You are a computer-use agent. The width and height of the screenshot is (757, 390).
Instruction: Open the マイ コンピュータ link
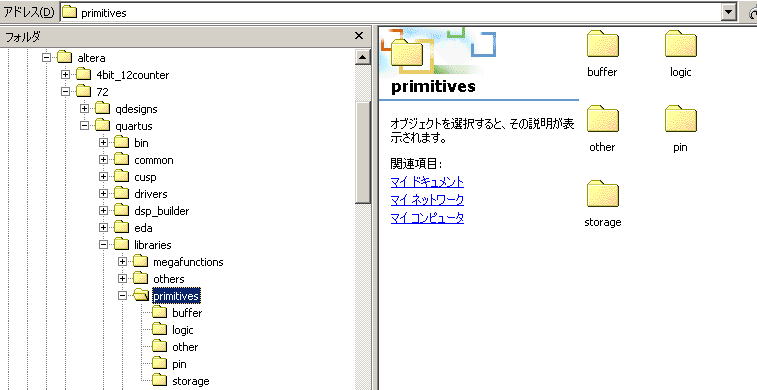[427, 218]
